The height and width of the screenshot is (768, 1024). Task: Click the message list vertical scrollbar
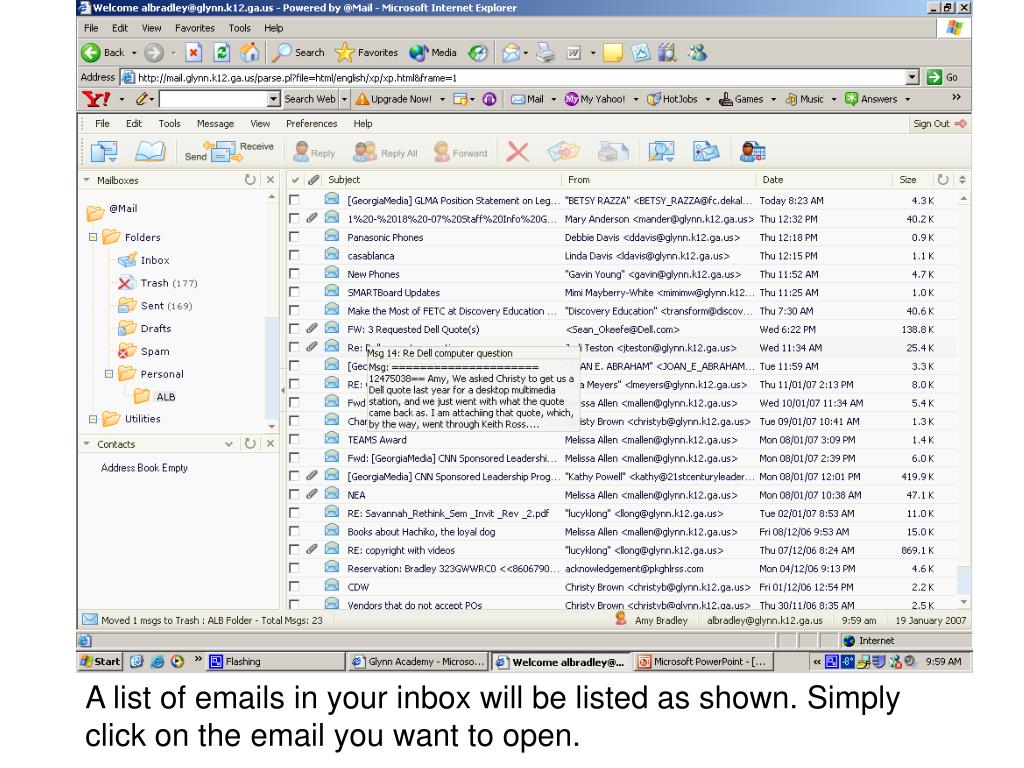pos(963,400)
